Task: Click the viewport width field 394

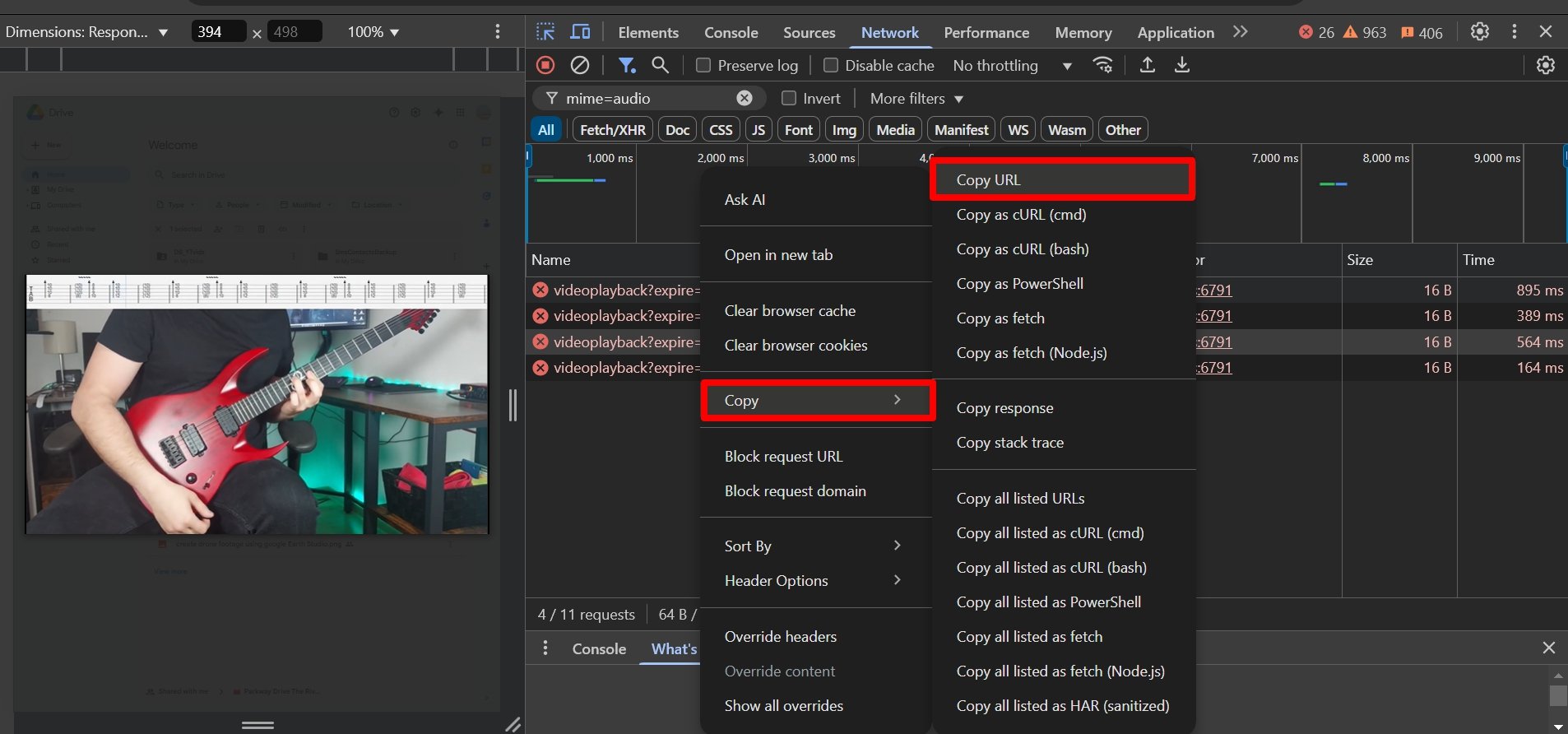Action: (x=219, y=32)
